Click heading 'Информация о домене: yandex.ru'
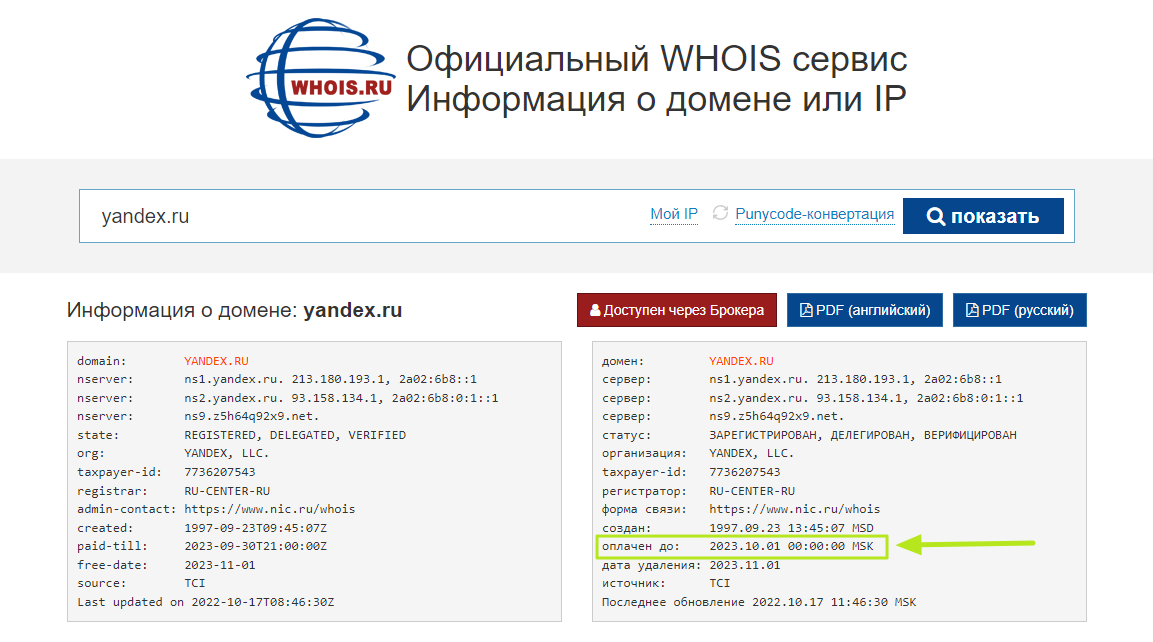 click(235, 310)
